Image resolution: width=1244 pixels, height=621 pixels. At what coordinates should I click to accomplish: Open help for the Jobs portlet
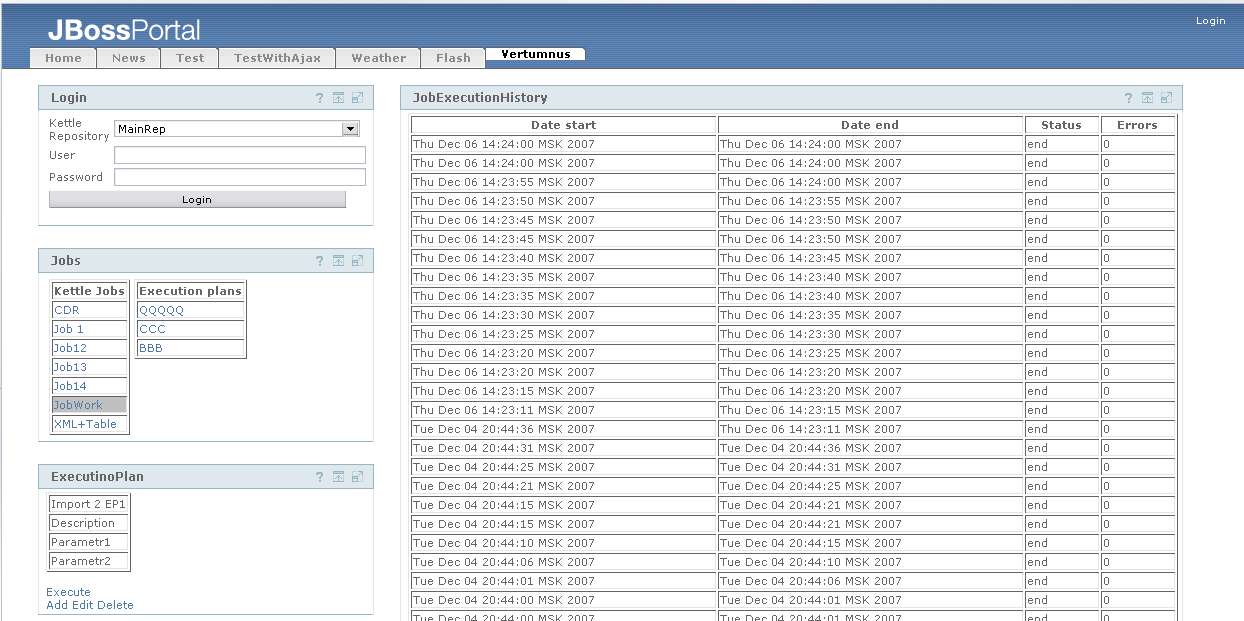[320, 261]
